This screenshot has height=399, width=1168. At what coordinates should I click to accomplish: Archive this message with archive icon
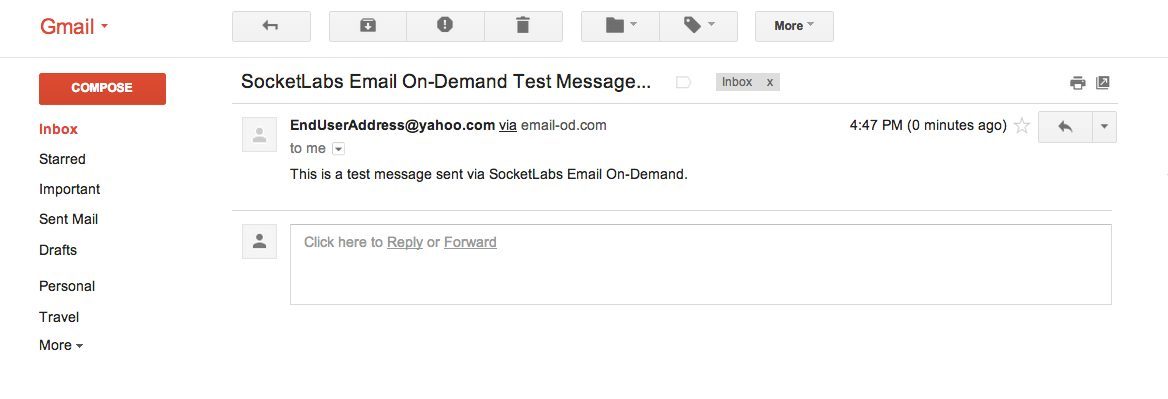coord(368,26)
